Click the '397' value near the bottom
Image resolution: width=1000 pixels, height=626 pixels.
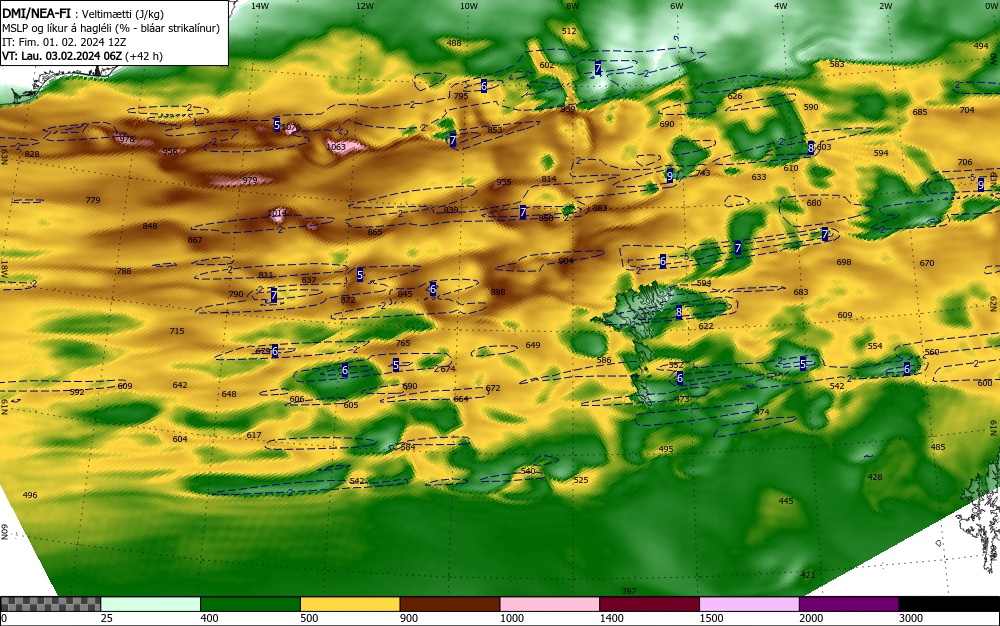[x=629, y=591]
